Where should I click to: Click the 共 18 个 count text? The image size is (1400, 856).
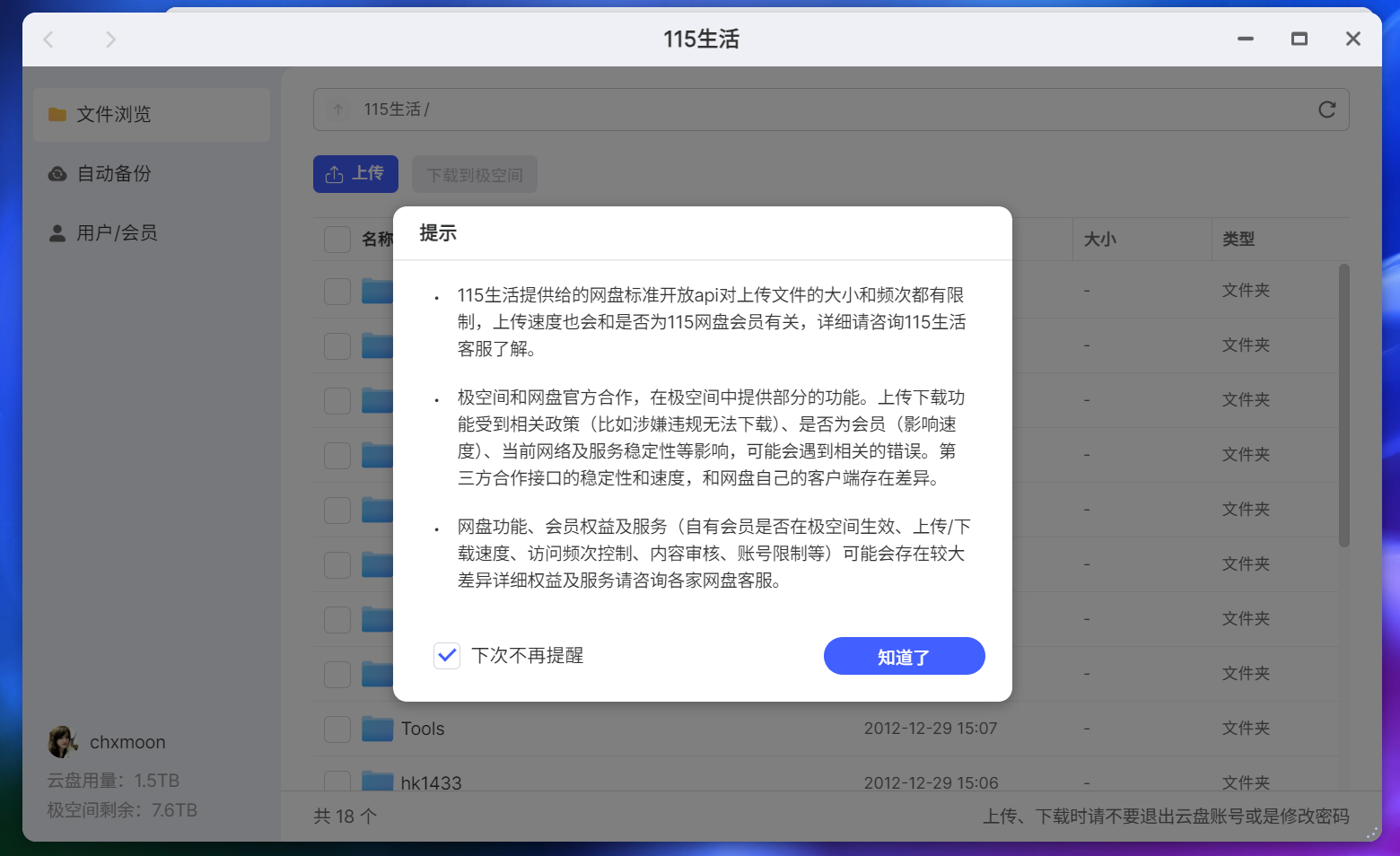pos(345,817)
